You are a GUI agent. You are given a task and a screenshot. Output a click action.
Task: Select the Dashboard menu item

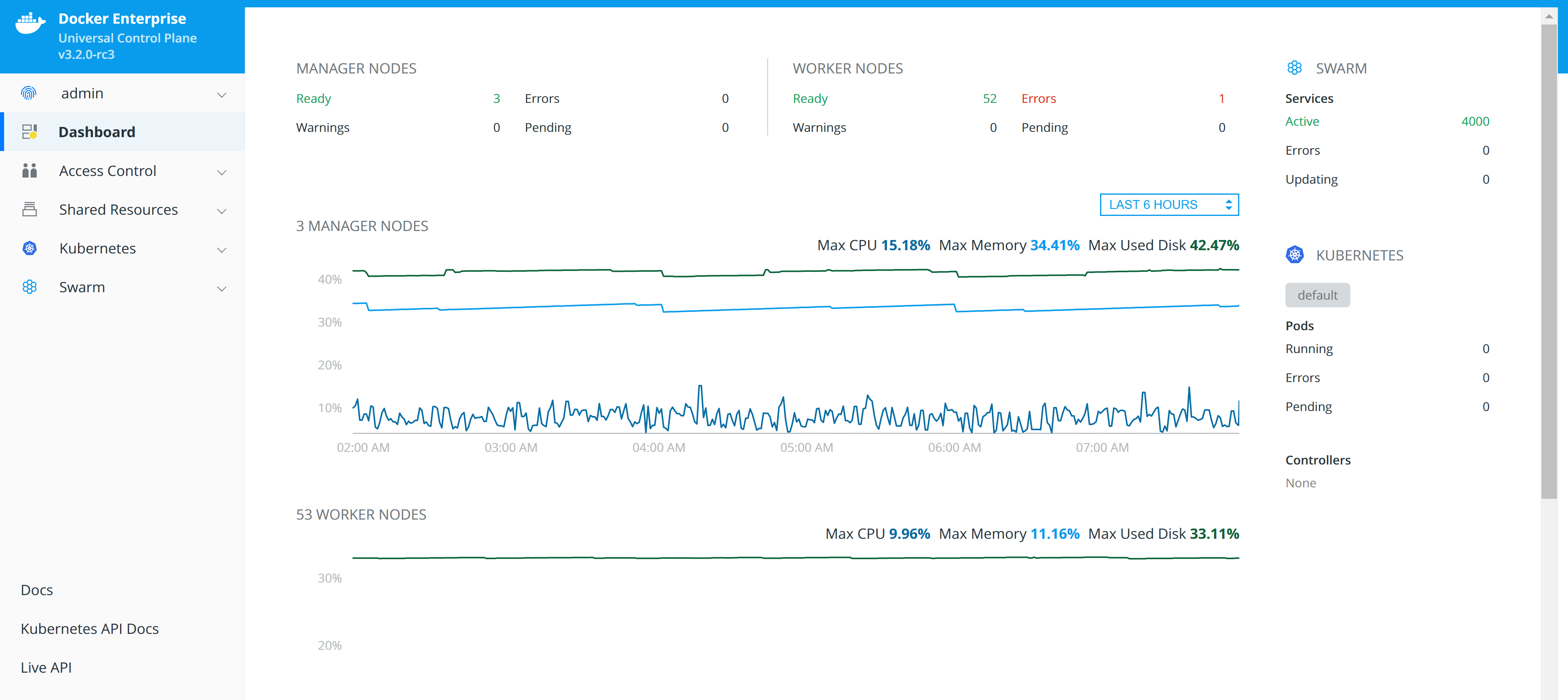pyautogui.click(x=97, y=131)
